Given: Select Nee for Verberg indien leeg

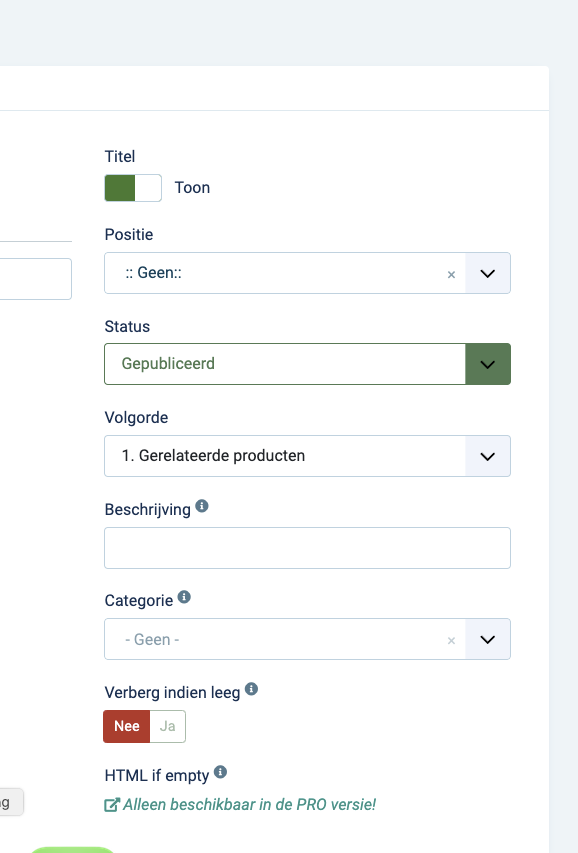Looking at the screenshot, I should tap(127, 726).
